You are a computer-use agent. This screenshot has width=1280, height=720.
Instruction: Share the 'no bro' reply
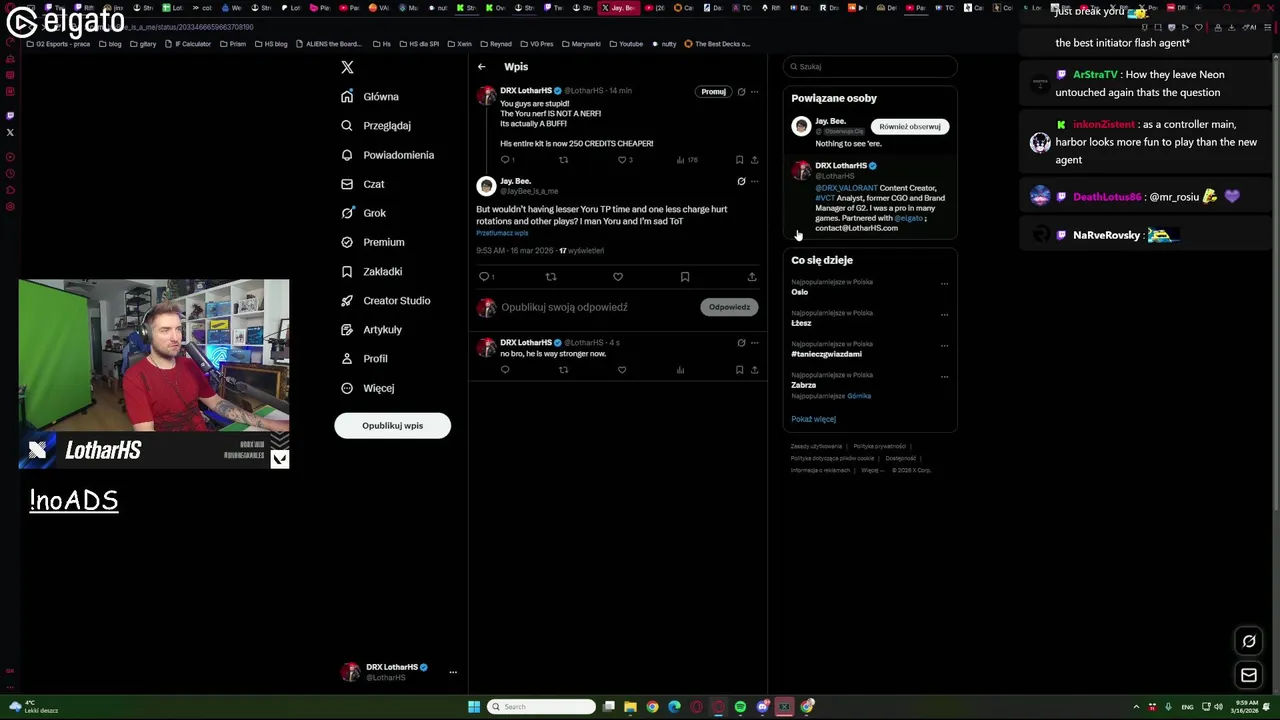tap(754, 370)
